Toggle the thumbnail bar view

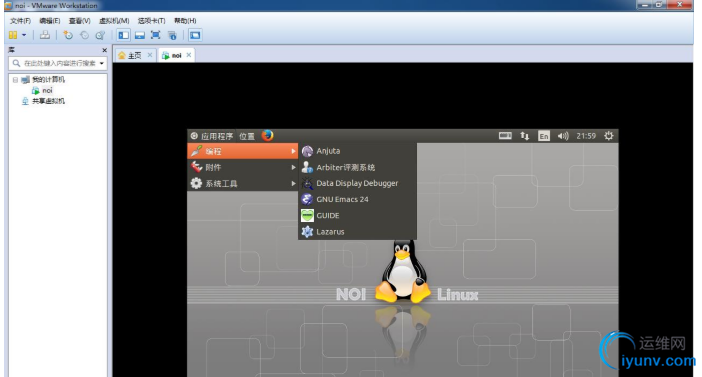[140, 35]
